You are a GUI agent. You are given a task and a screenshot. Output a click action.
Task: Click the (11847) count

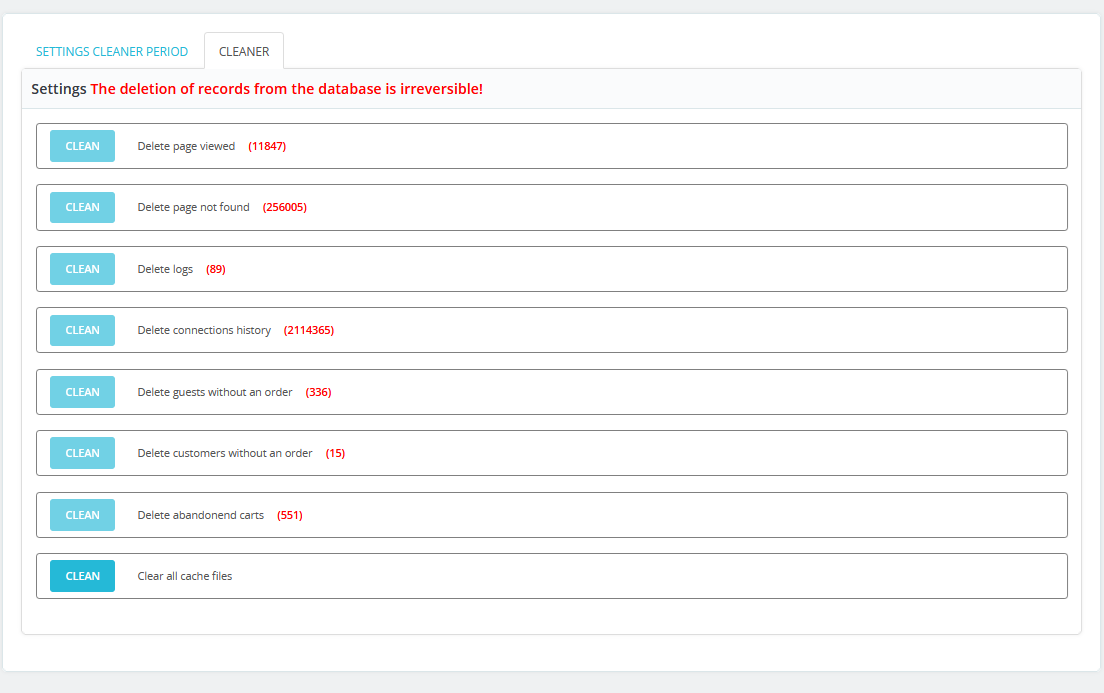click(267, 146)
